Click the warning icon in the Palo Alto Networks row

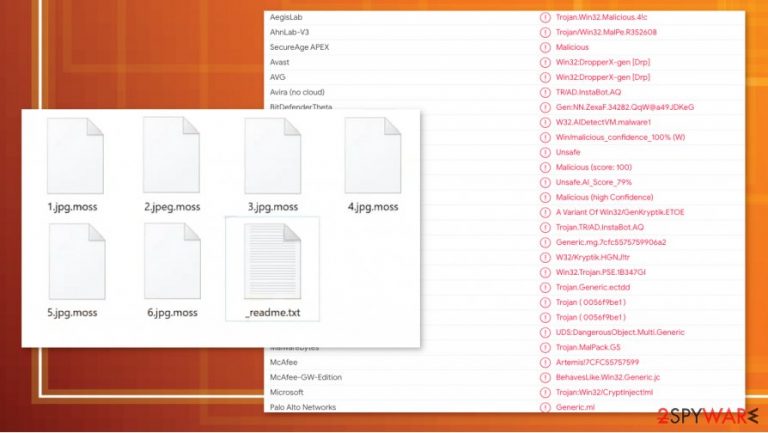point(545,407)
